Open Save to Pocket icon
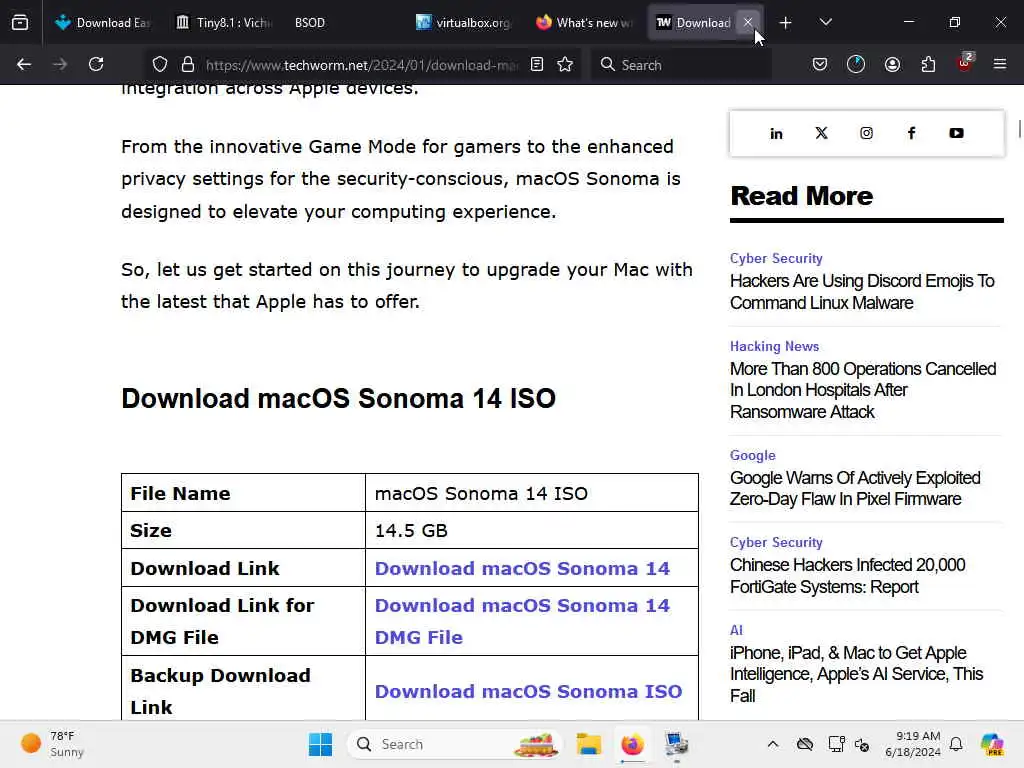 (820, 64)
